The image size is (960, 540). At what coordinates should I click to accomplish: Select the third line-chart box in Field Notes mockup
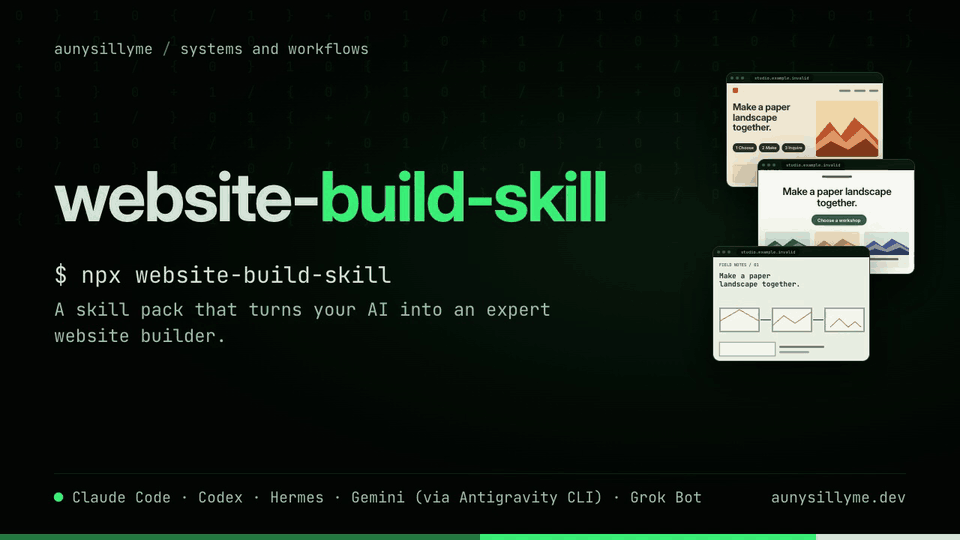[x=844, y=320]
